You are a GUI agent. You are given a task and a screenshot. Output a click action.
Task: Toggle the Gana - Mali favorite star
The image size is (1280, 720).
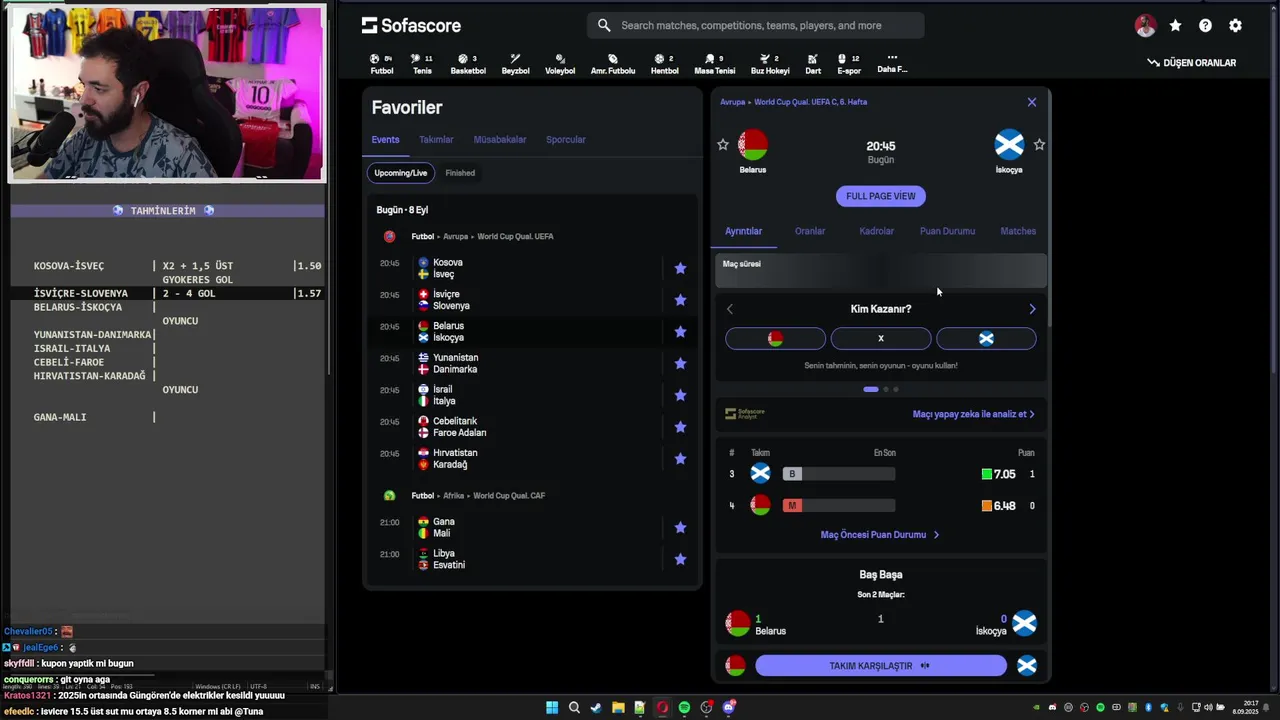coord(680,528)
